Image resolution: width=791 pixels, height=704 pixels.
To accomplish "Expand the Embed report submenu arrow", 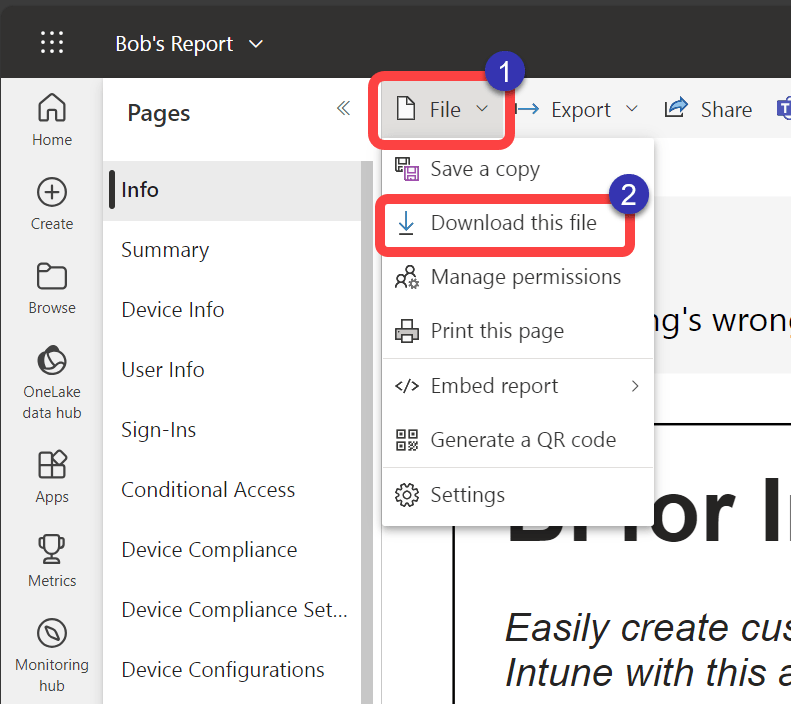I will tap(635, 386).
